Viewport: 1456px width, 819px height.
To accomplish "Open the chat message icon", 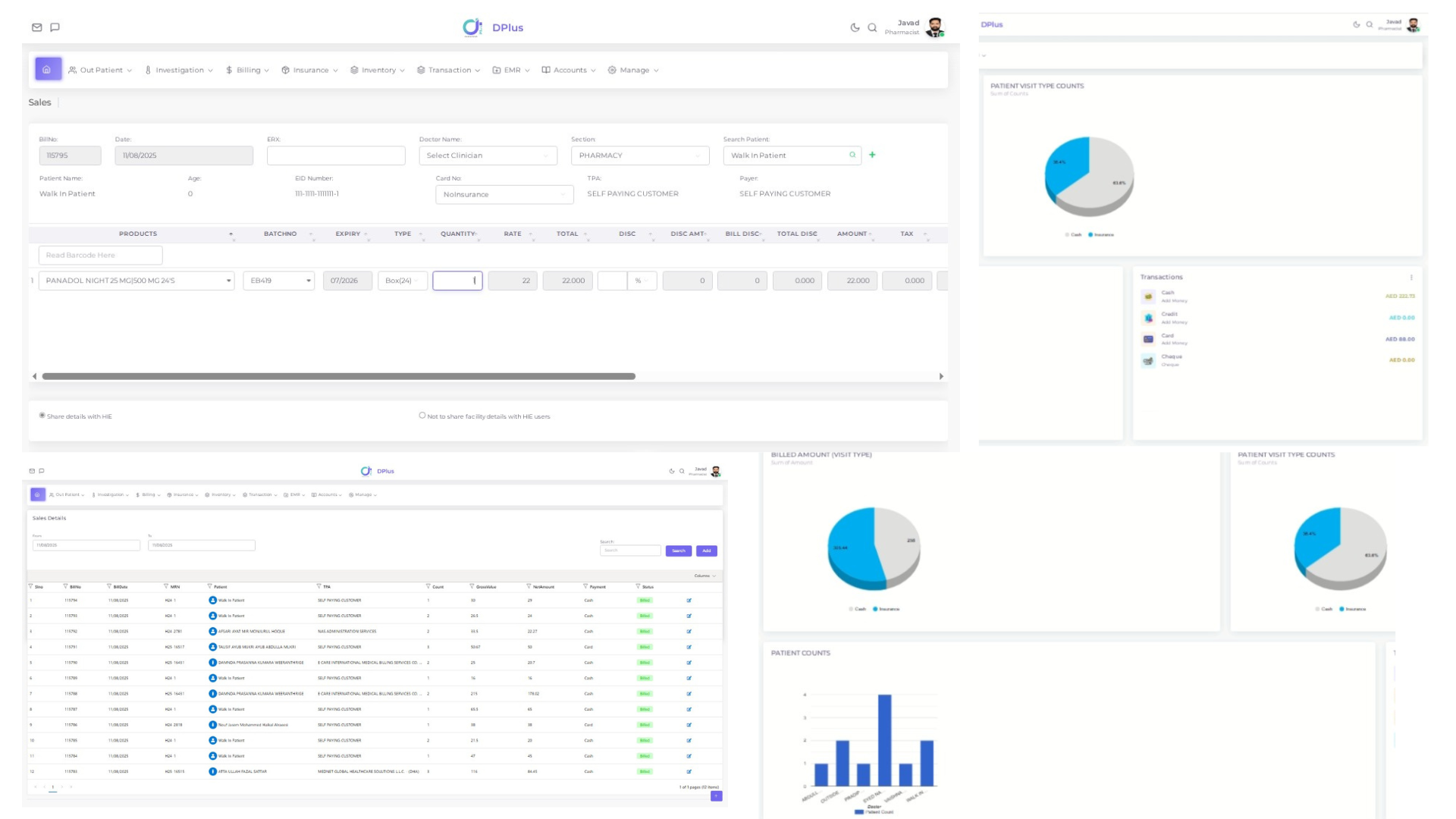I will click(55, 27).
